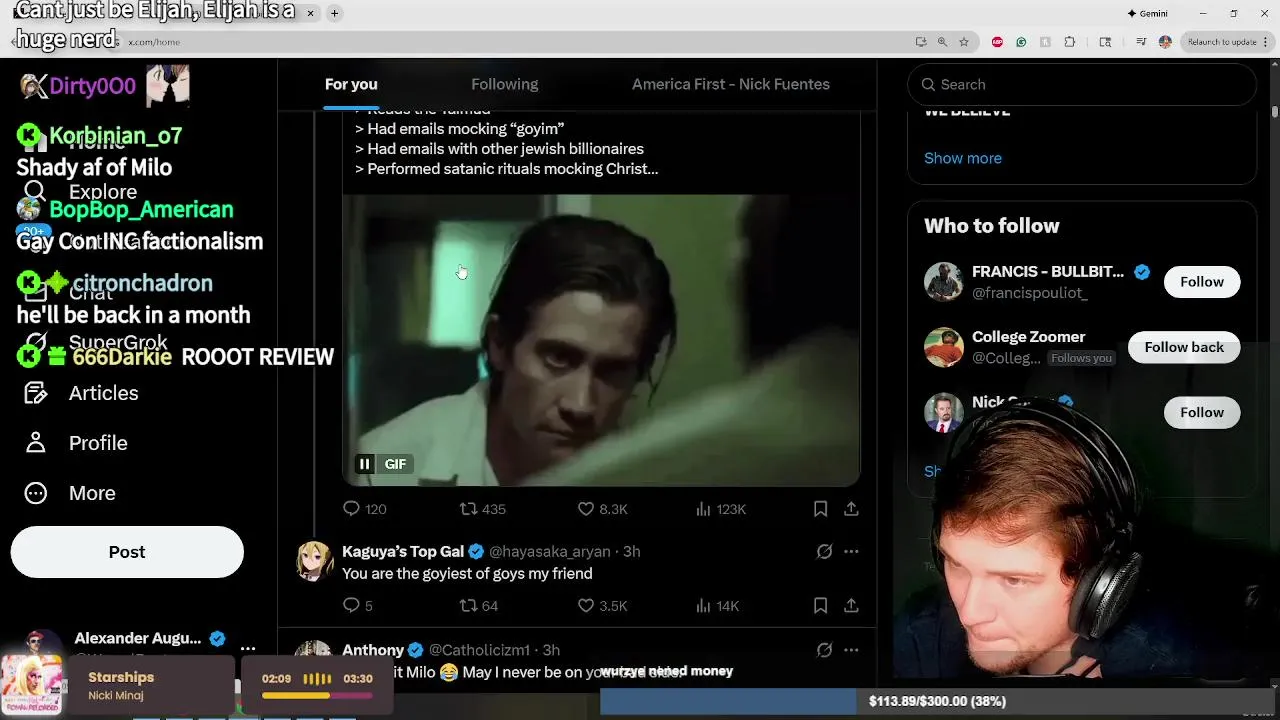This screenshot has height=720, width=1280.
Task: Repost Kaguya's Top Gal reply with 64 reposts
Action: click(x=478, y=605)
